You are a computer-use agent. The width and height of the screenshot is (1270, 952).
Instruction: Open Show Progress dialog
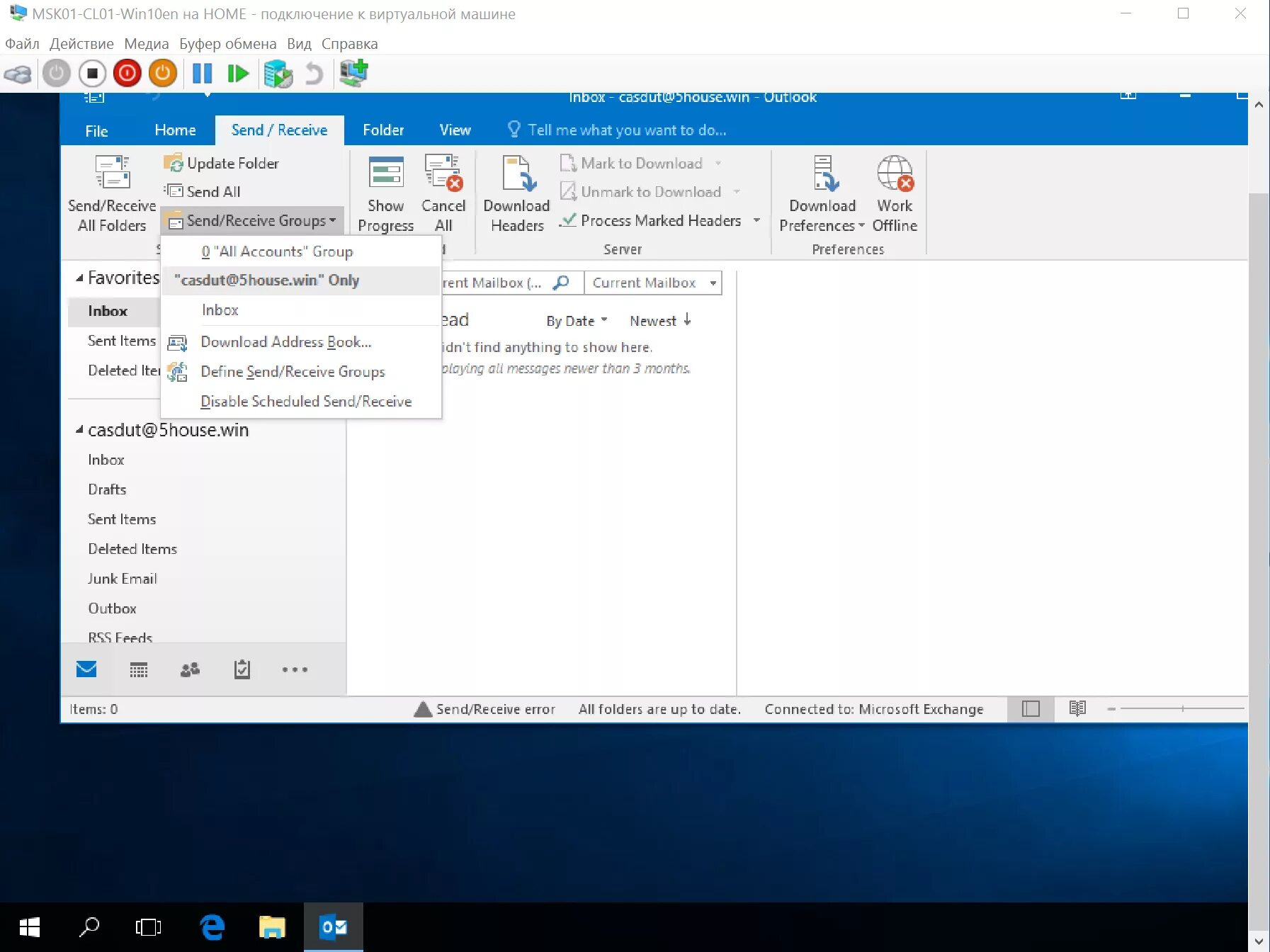point(385,193)
